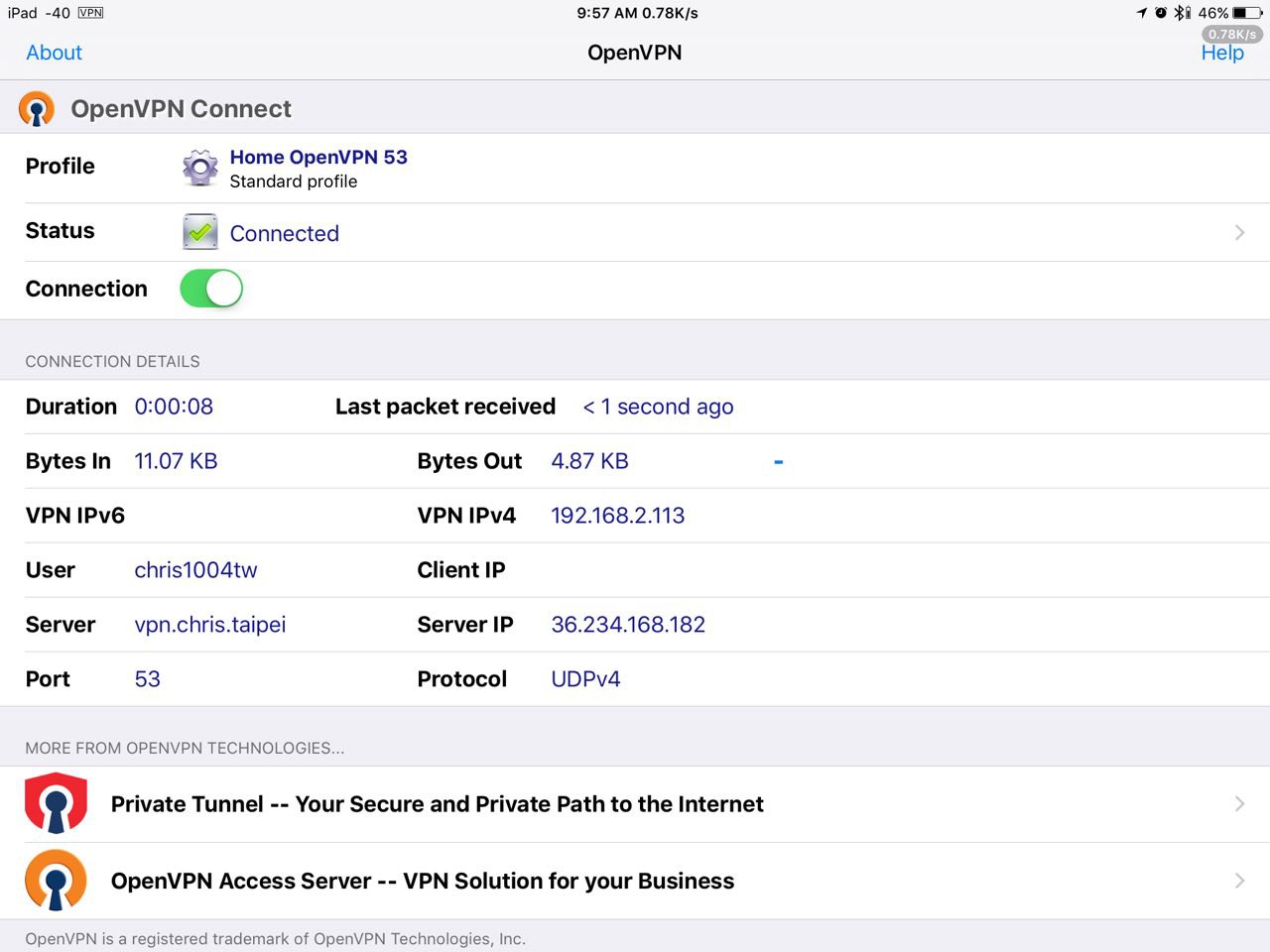
Task: Select the Home OpenVPN 53 profile
Action: [x=318, y=157]
